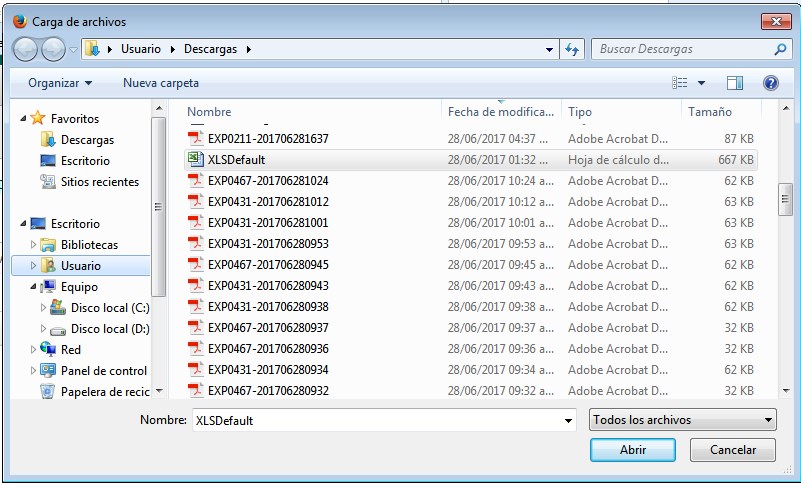Click the back navigation arrow button
This screenshot has height=483, width=801.
(x=26, y=49)
